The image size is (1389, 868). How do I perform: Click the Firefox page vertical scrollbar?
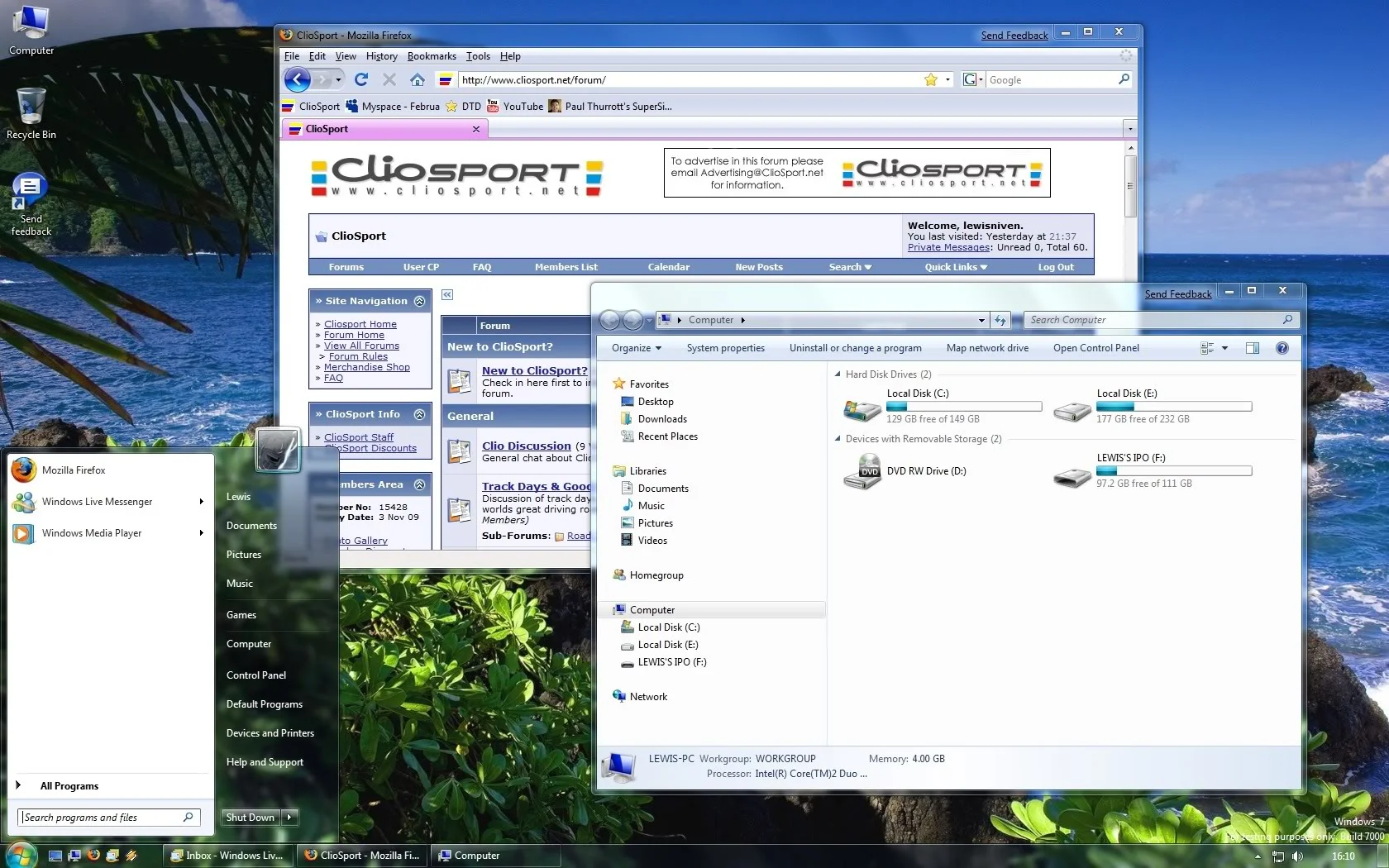point(1130,186)
